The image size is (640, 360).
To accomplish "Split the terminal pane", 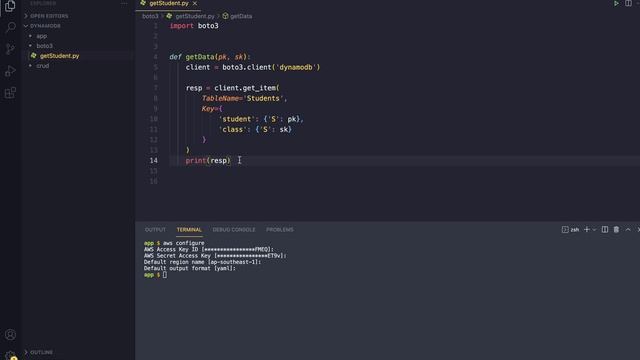I will pos(605,229).
